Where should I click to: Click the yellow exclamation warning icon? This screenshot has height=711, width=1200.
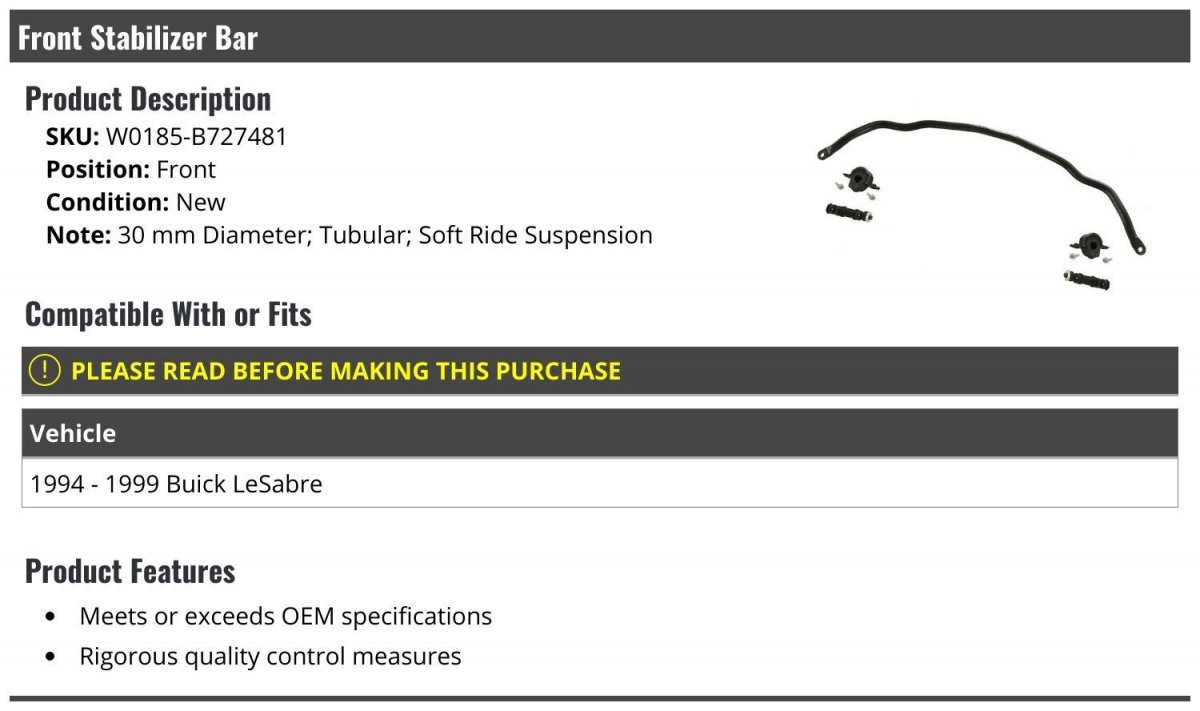tap(45, 370)
